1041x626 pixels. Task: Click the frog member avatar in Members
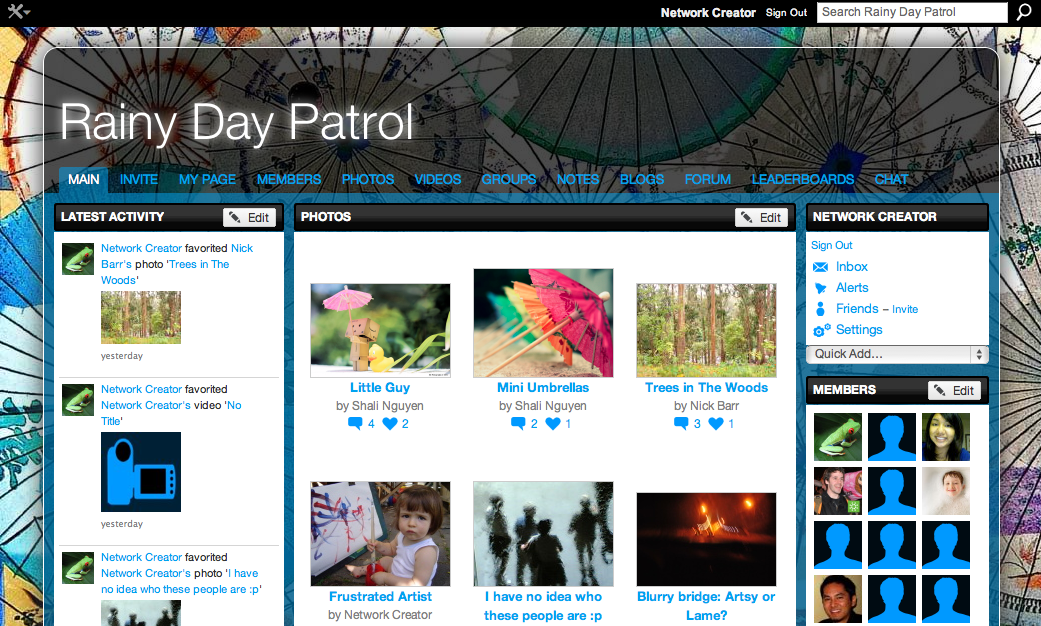point(838,437)
